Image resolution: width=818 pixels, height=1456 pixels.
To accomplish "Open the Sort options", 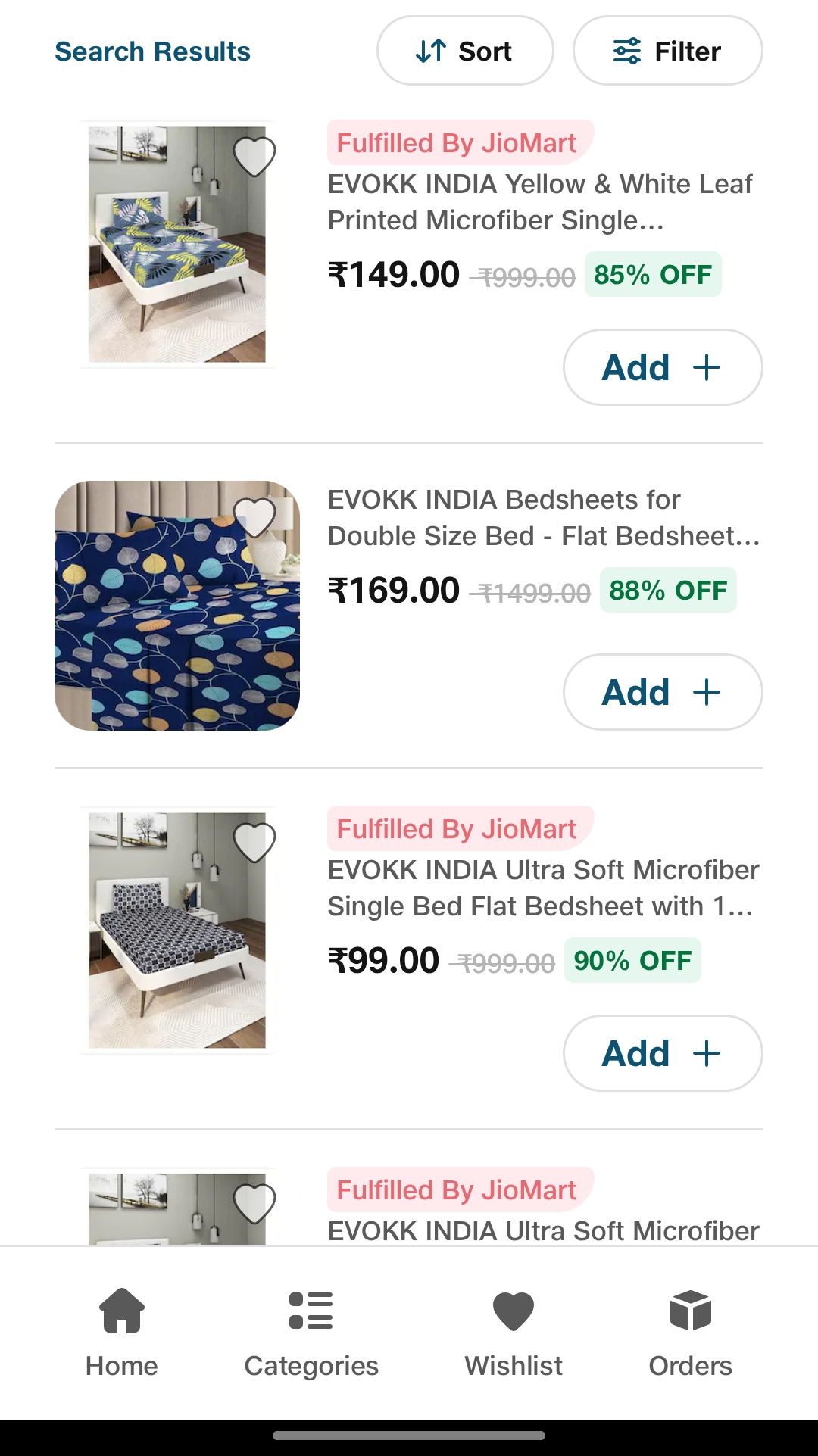I will coord(465,51).
